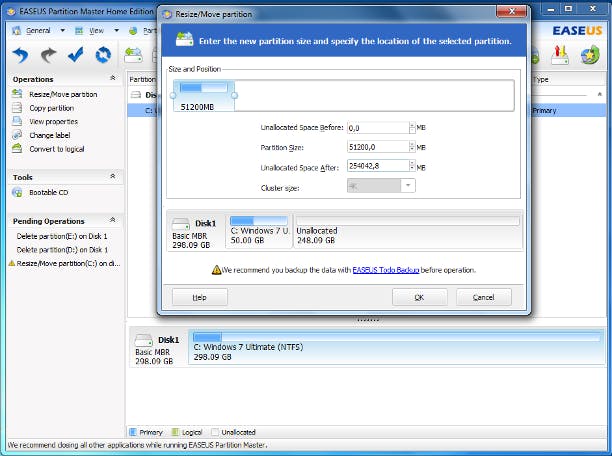Click the Partition Size input field
Image resolution: width=612 pixels, height=456 pixels.
click(378, 147)
